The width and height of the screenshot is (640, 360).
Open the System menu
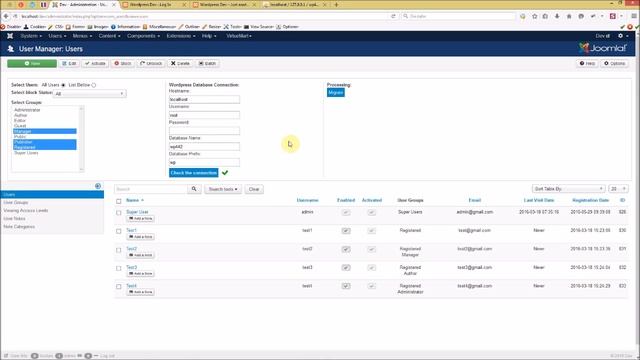(x=31, y=36)
